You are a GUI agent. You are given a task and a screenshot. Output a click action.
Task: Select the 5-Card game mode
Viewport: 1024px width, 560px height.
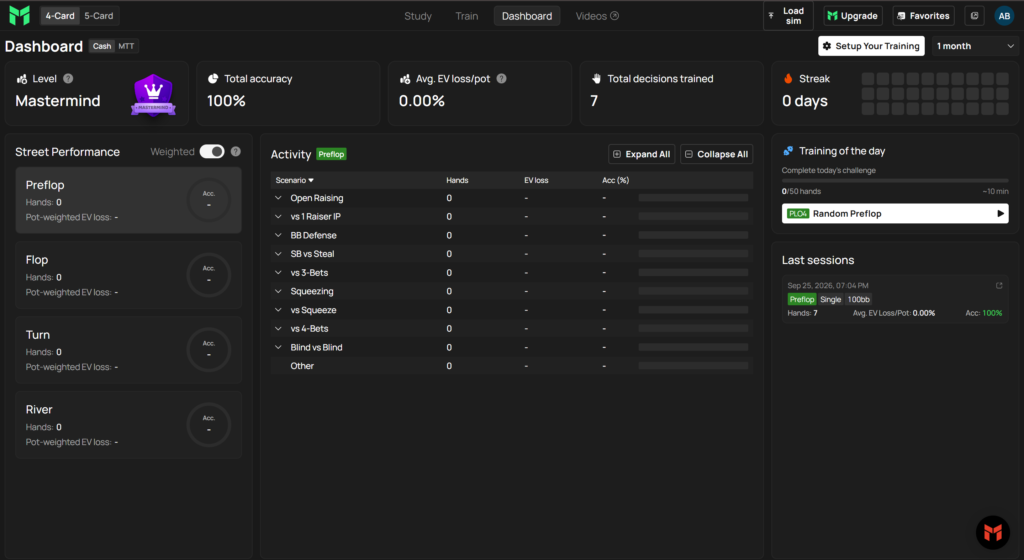coord(99,16)
